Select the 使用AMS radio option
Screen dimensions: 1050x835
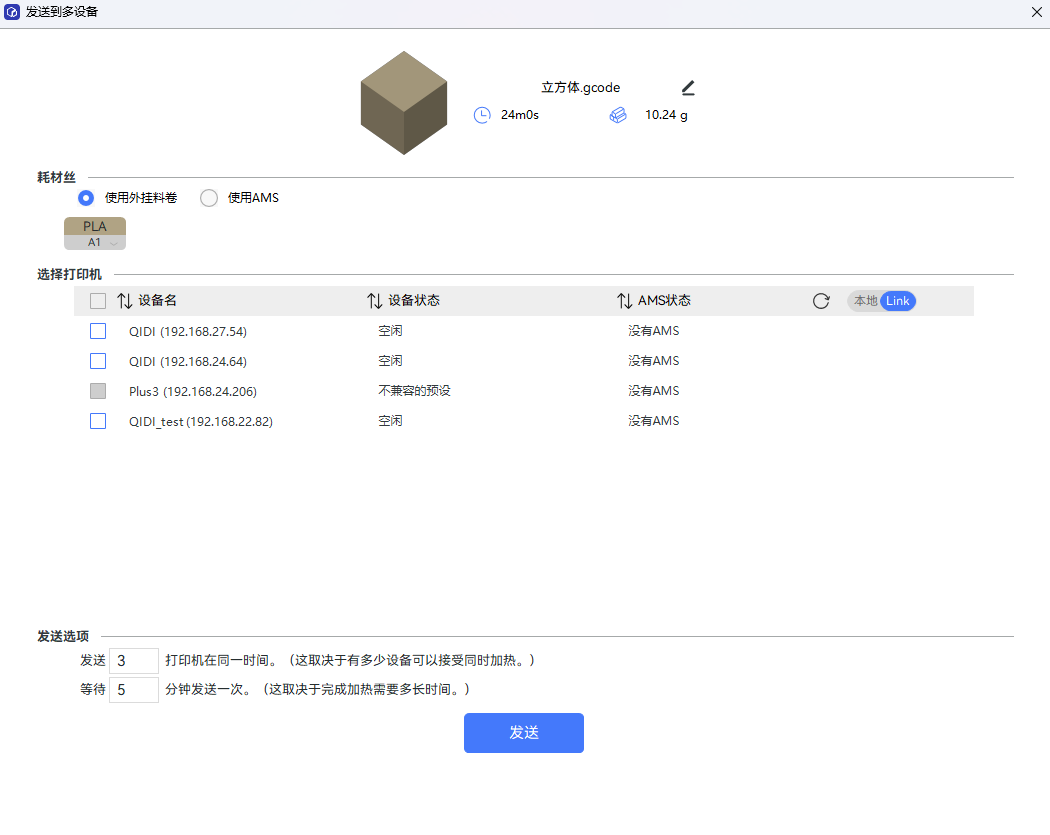pos(209,198)
